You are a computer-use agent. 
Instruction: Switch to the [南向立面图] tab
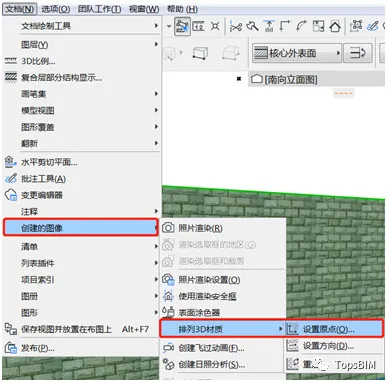coord(285,79)
